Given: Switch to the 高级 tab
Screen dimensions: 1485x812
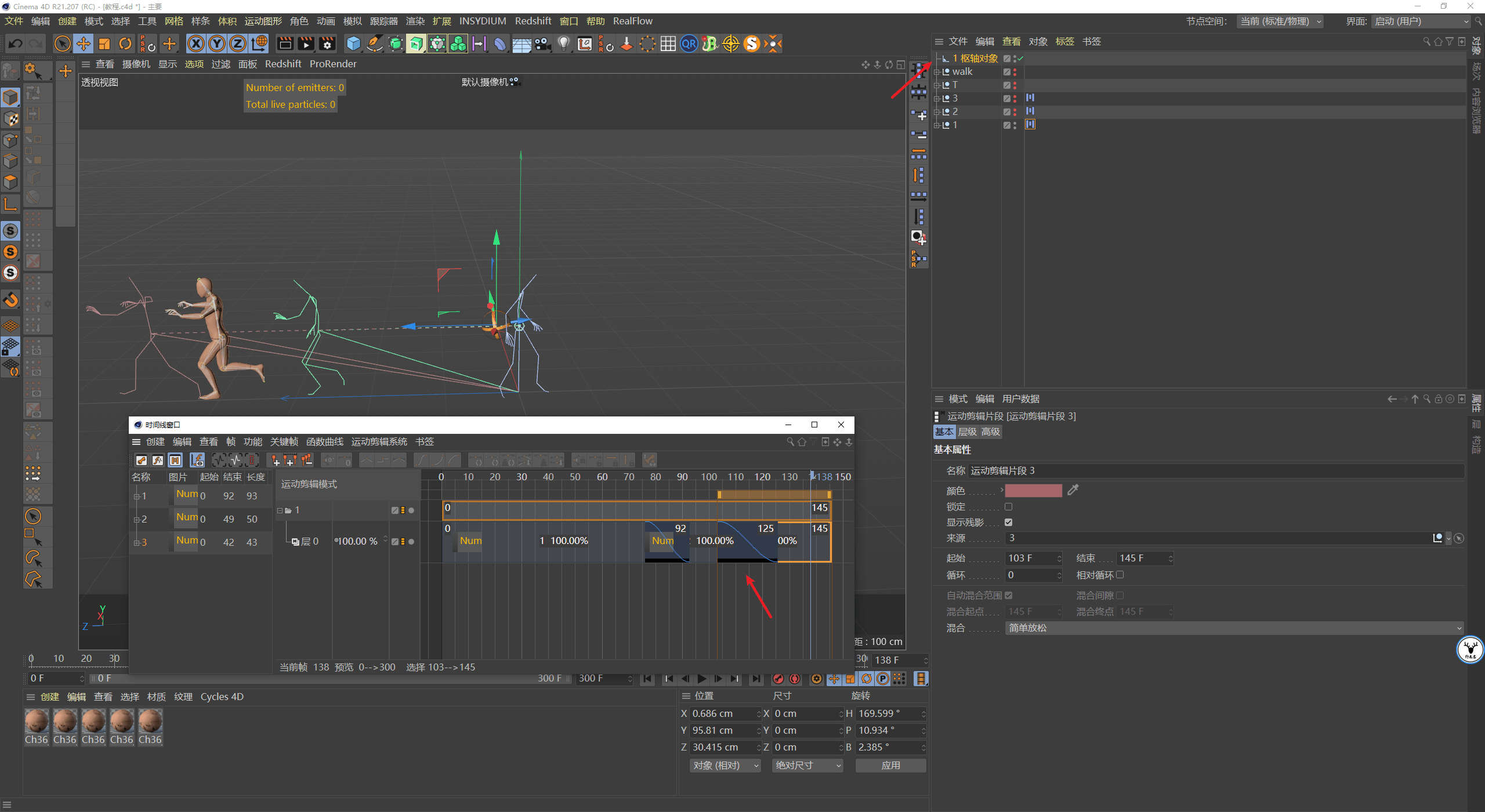Looking at the screenshot, I should pyautogui.click(x=991, y=432).
